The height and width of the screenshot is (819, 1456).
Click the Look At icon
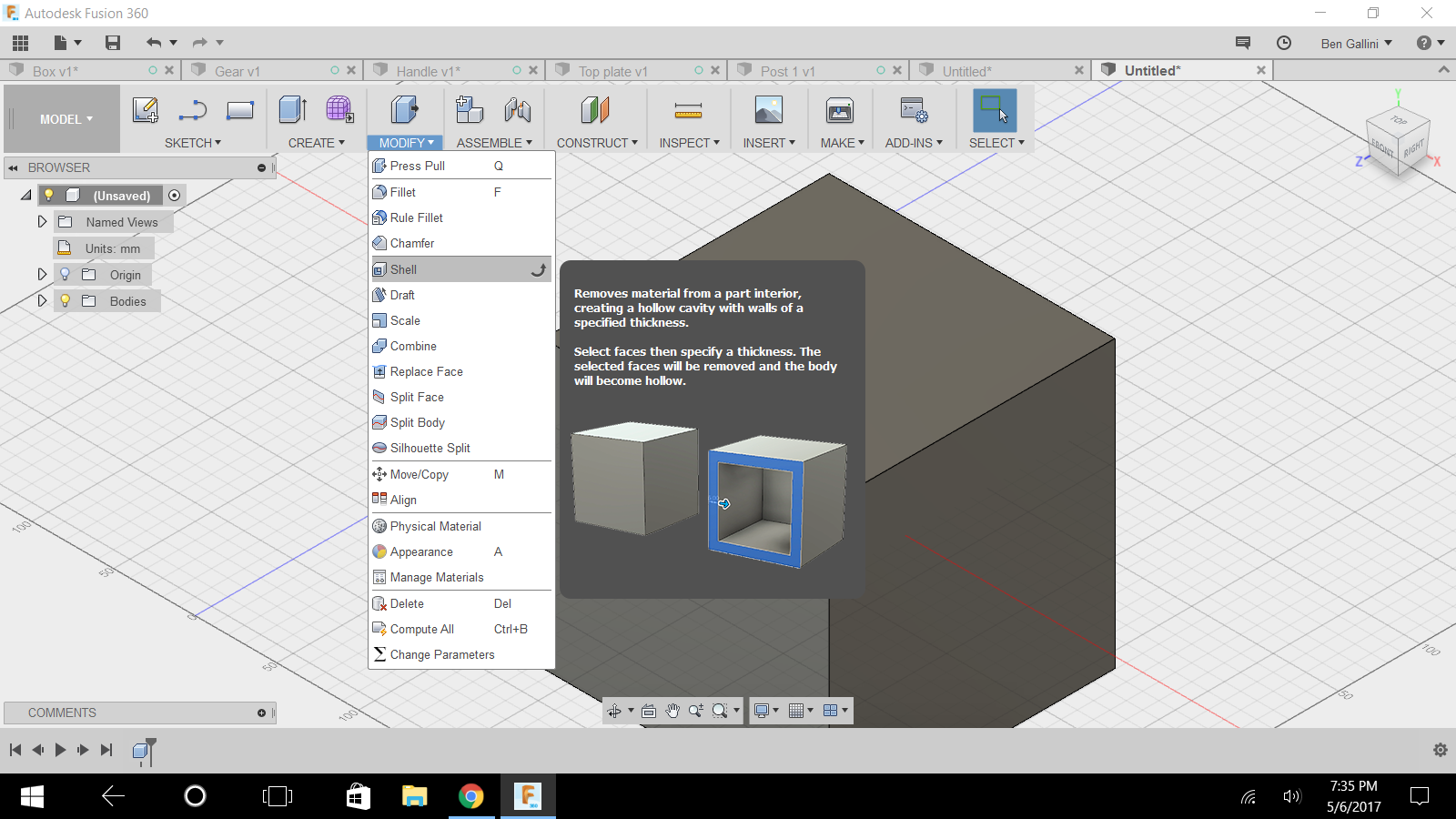(649, 711)
